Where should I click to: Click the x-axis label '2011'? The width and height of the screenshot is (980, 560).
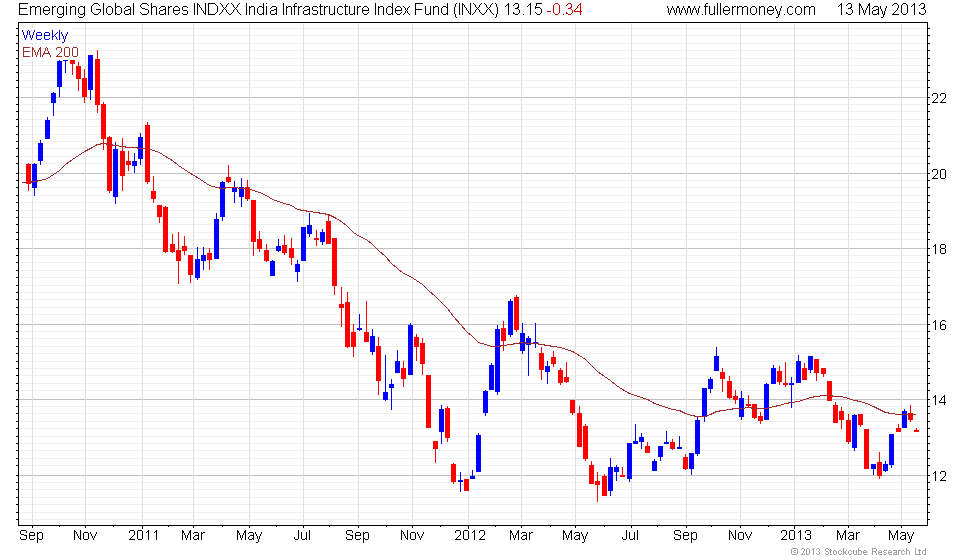click(144, 536)
